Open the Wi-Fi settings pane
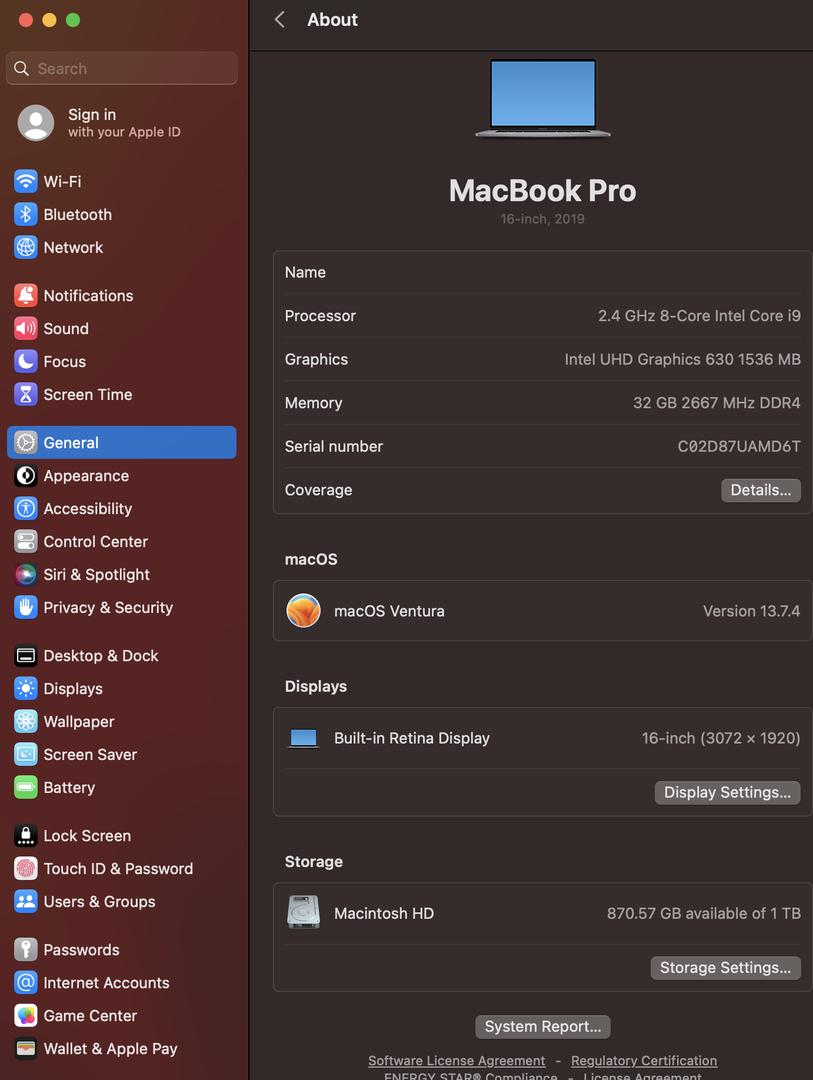813x1080 pixels. point(122,181)
